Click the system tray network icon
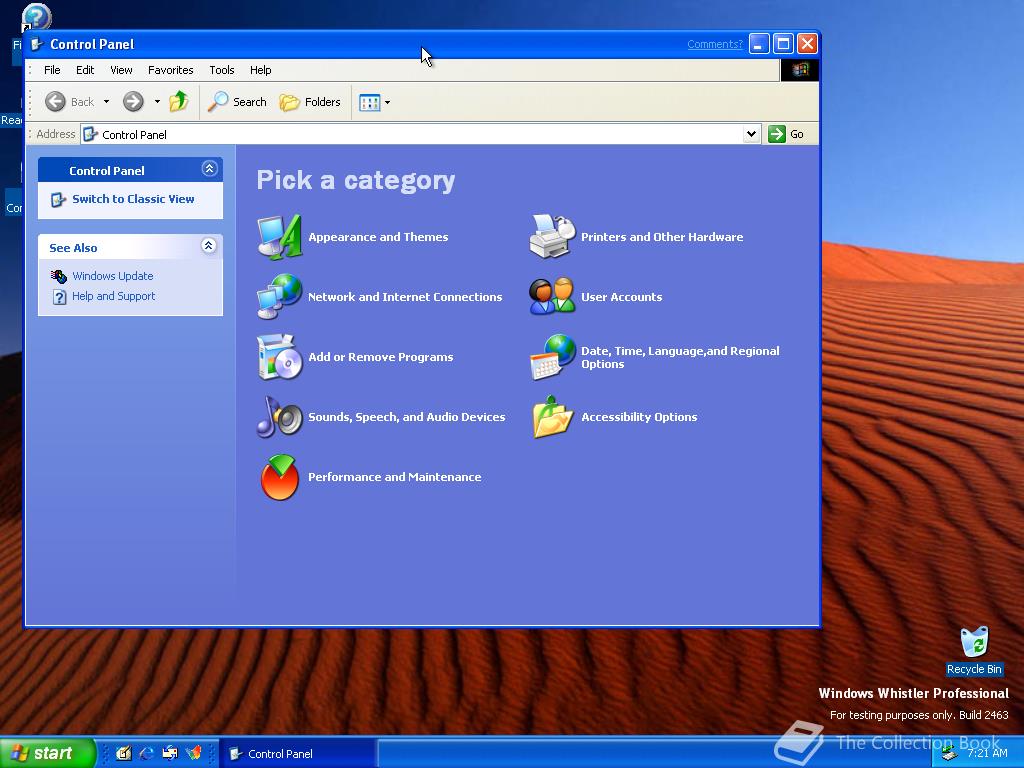This screenshot has width=1024, height=768. click(x=949, y=754)
